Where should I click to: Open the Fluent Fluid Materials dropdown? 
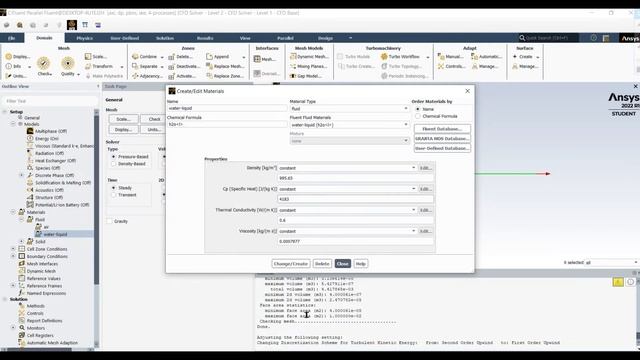349,124
